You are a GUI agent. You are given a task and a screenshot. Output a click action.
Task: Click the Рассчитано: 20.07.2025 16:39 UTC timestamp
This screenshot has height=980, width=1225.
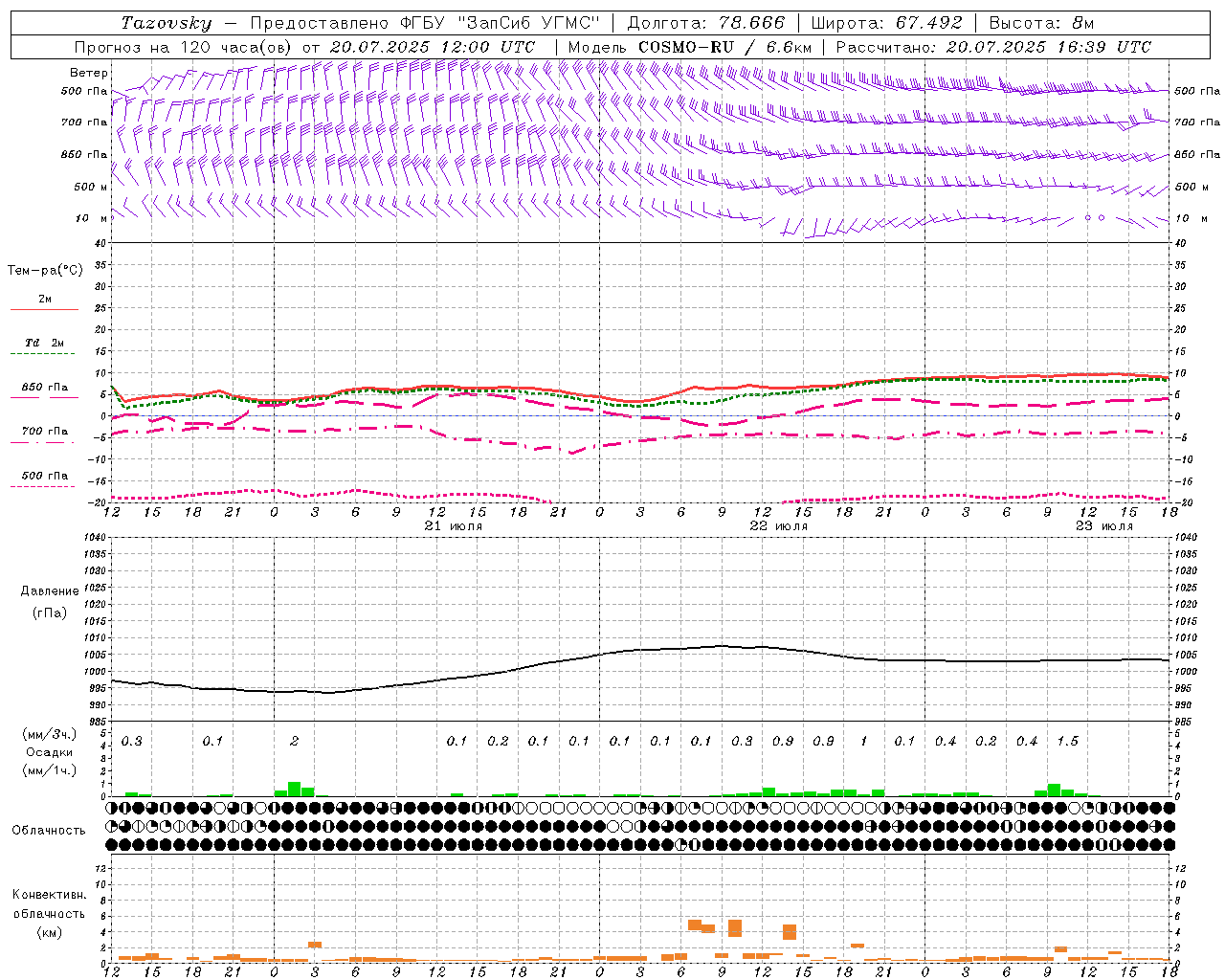993,47
